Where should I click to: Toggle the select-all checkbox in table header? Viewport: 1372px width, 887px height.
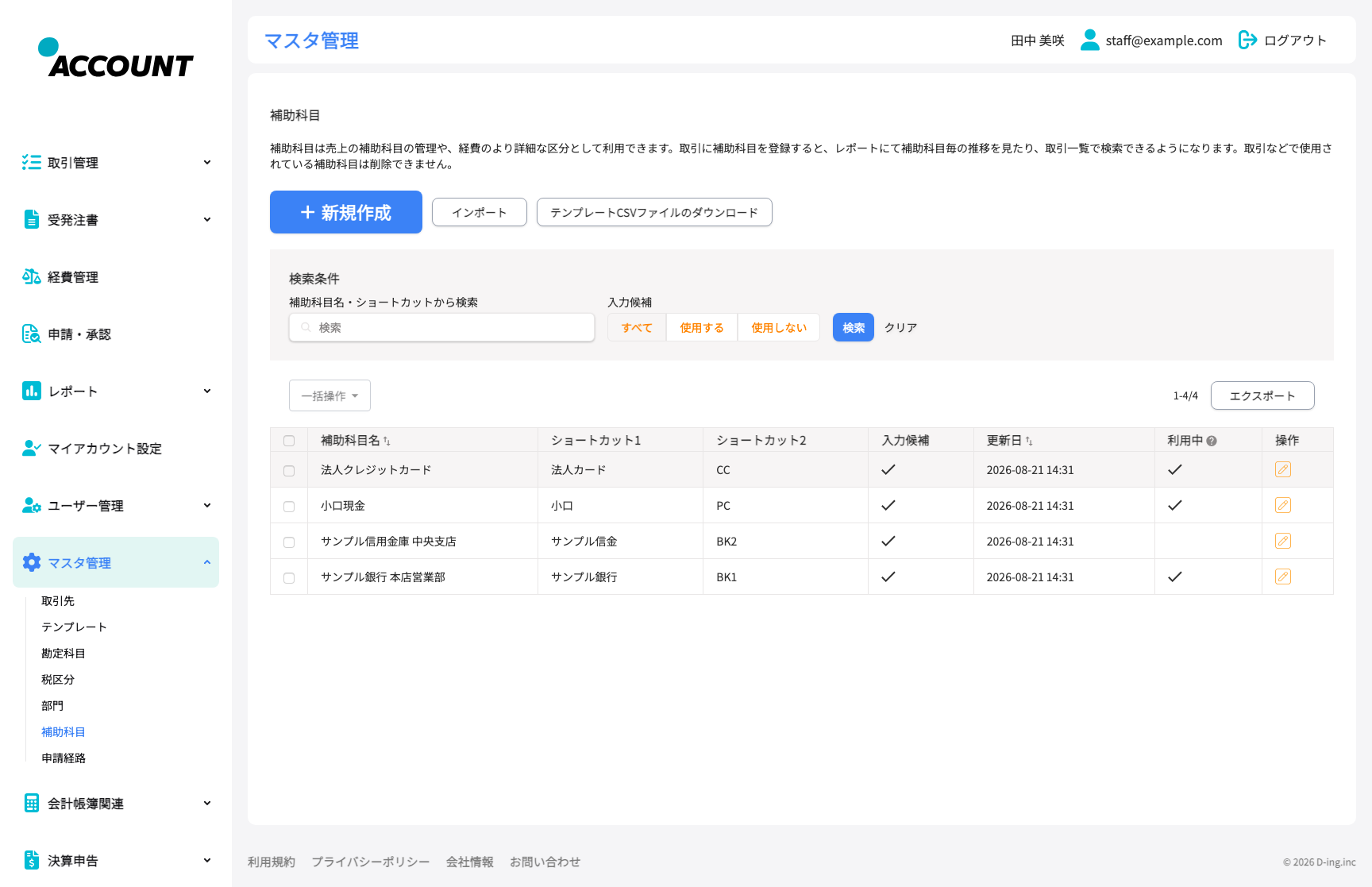pos(289,441)
